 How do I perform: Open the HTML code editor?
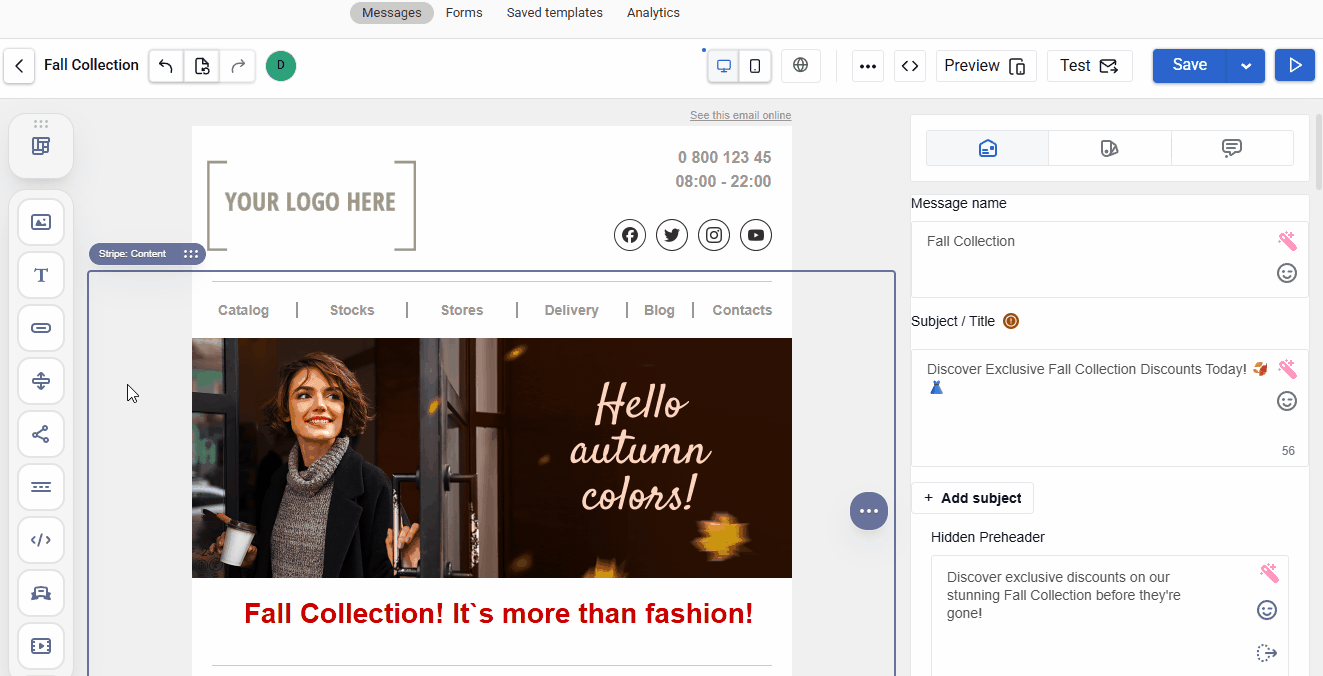point(910,66)
